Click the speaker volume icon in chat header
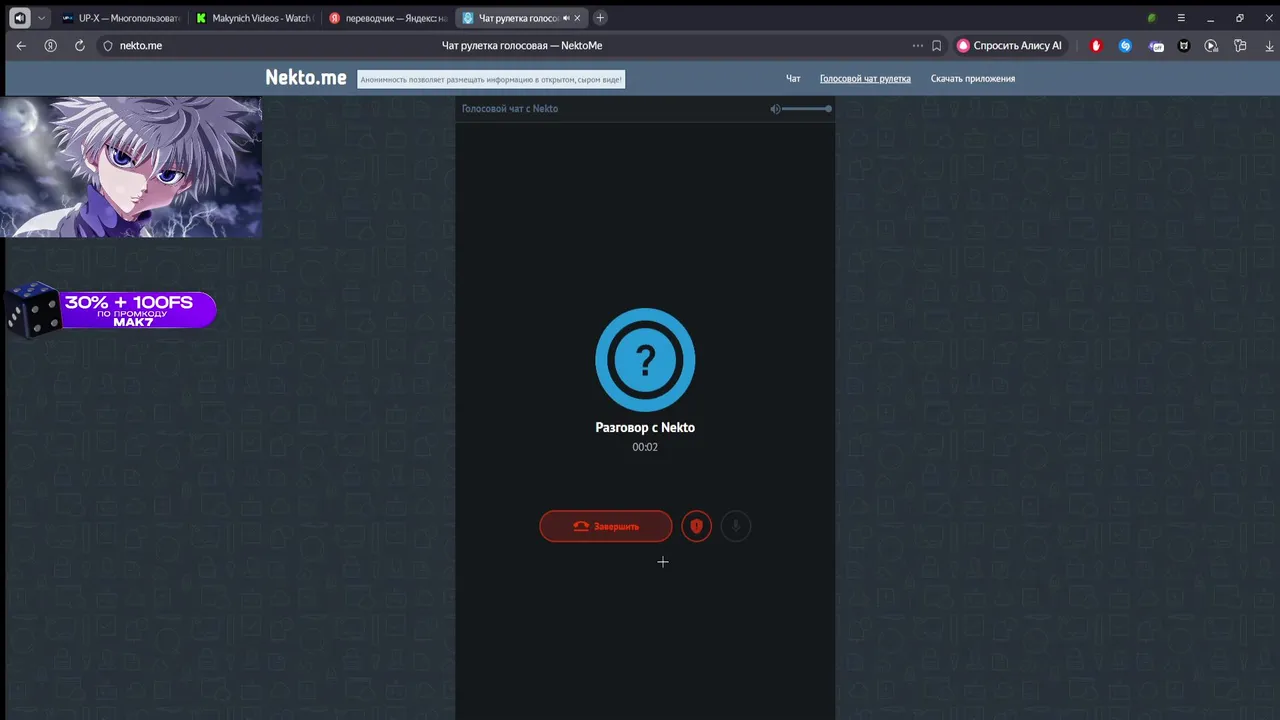Image resolution: width=1280 pixels, height=720 pixels. coord(775,109)
